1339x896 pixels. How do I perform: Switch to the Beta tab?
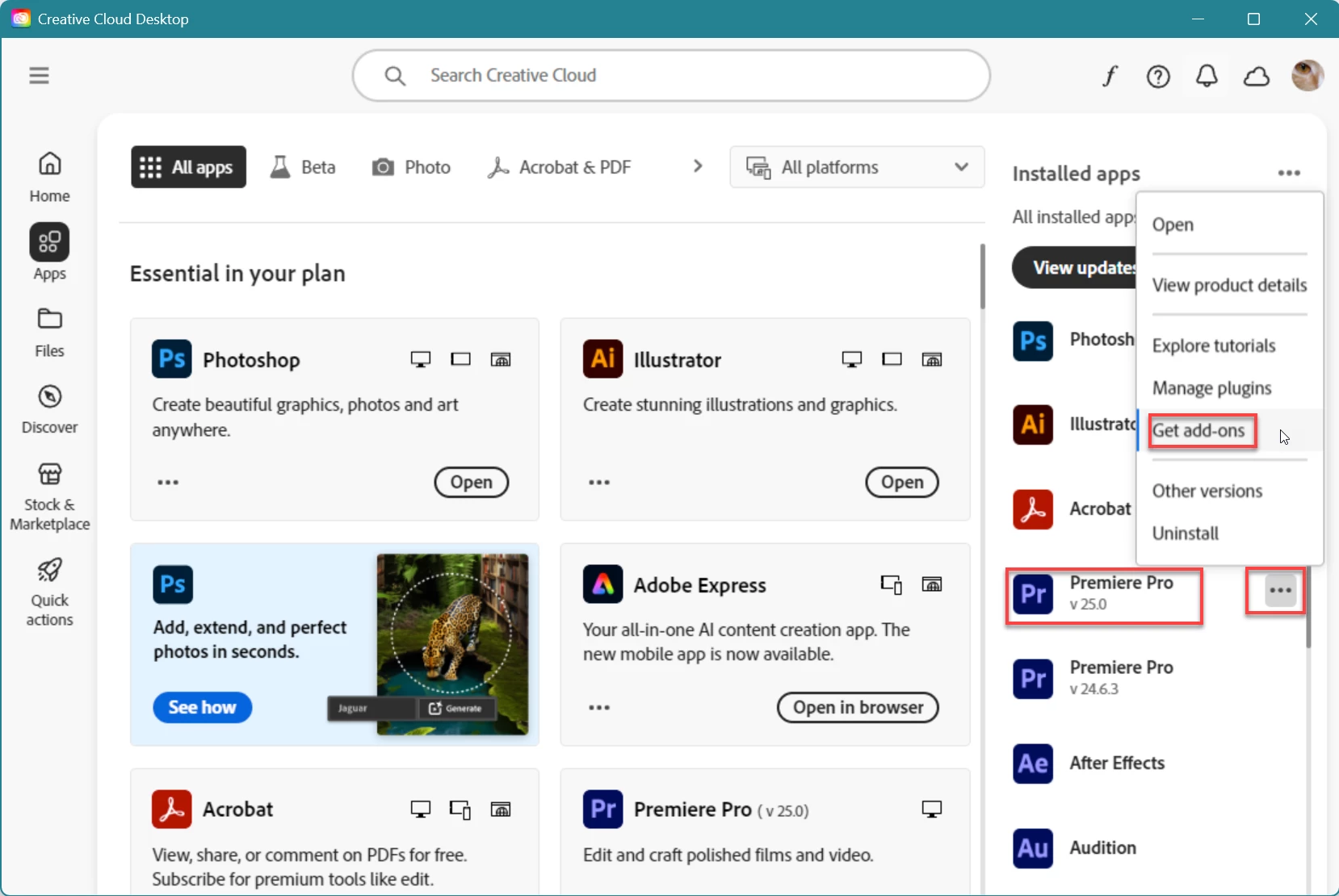[x=303, y=167]
